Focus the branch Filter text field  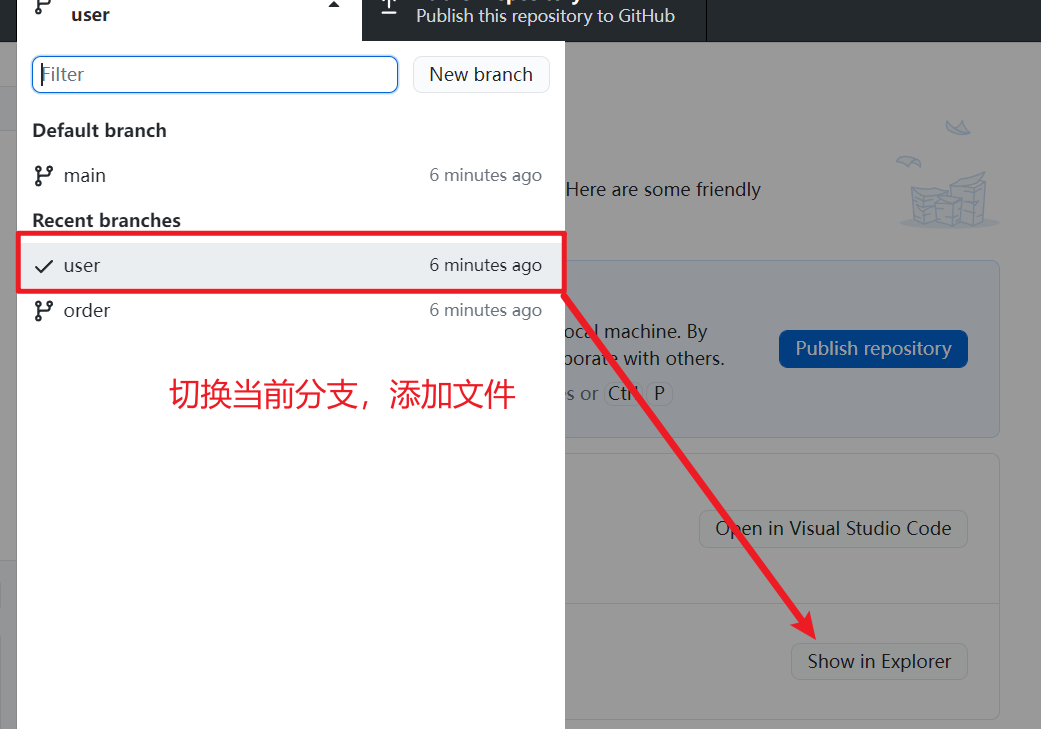coord(215,74)
